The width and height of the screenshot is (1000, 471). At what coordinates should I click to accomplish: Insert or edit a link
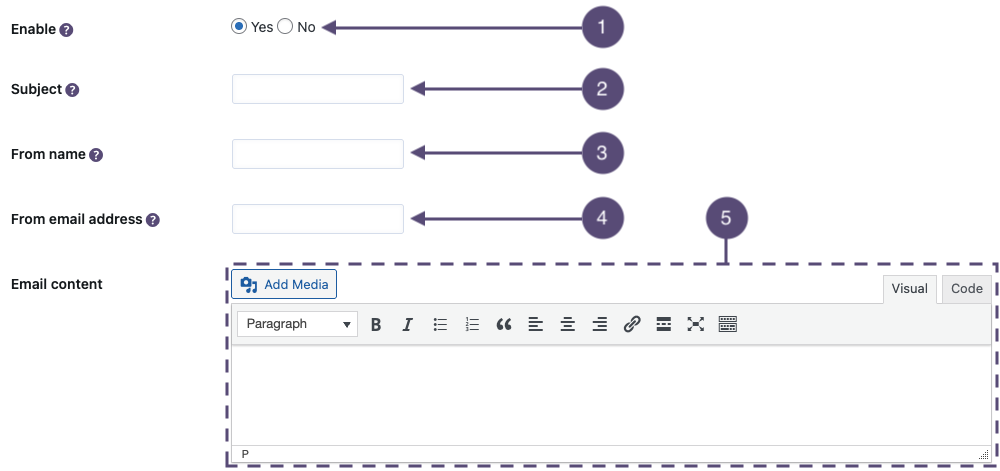[x=632, y=324]
